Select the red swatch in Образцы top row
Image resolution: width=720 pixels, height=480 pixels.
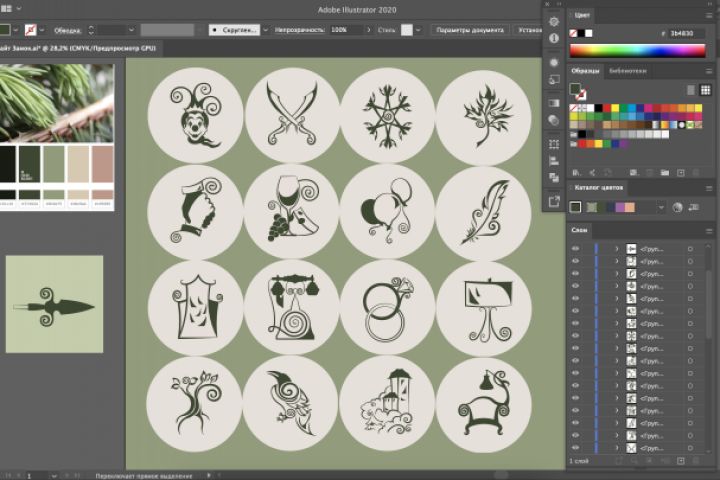pyautogui.click(x=607, y=108)
